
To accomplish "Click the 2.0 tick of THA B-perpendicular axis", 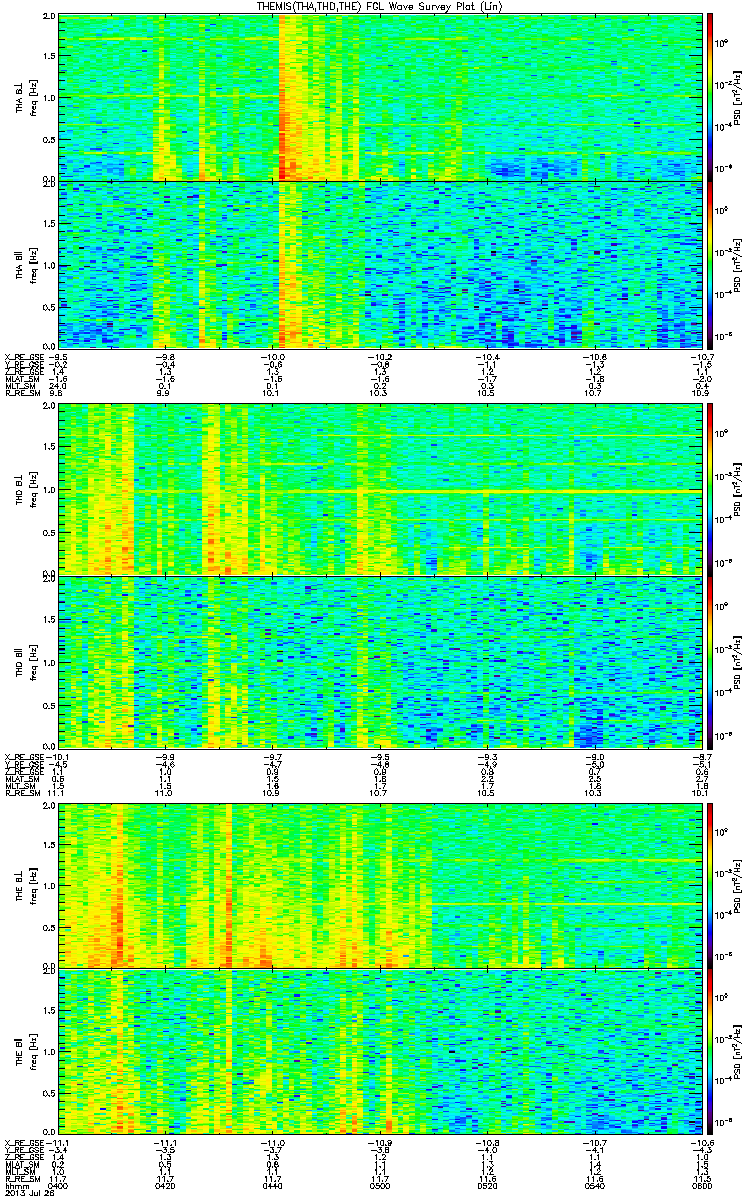I will 48,18.
